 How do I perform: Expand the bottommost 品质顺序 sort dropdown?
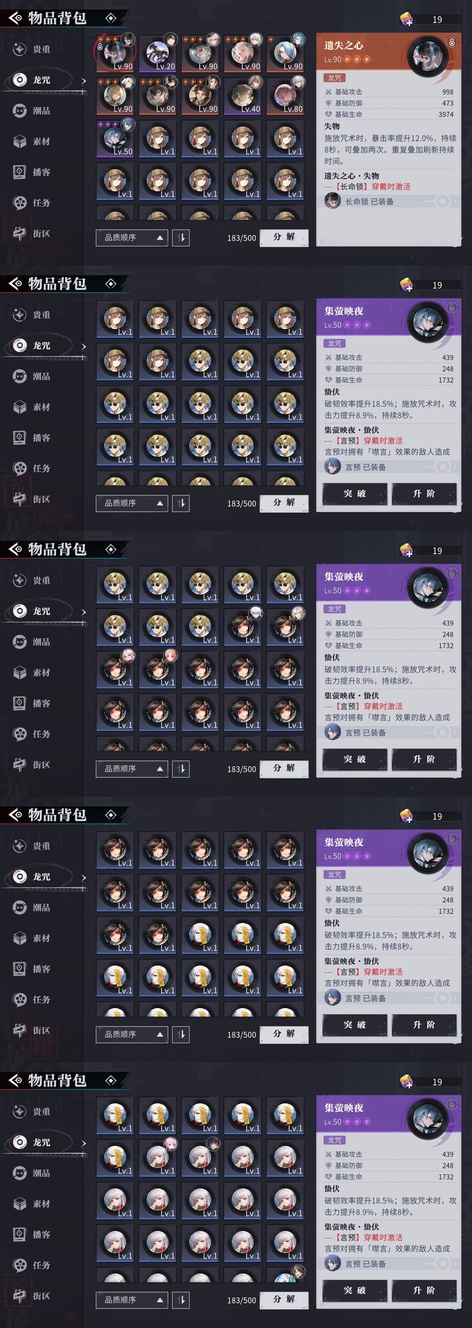[131, 1299]
